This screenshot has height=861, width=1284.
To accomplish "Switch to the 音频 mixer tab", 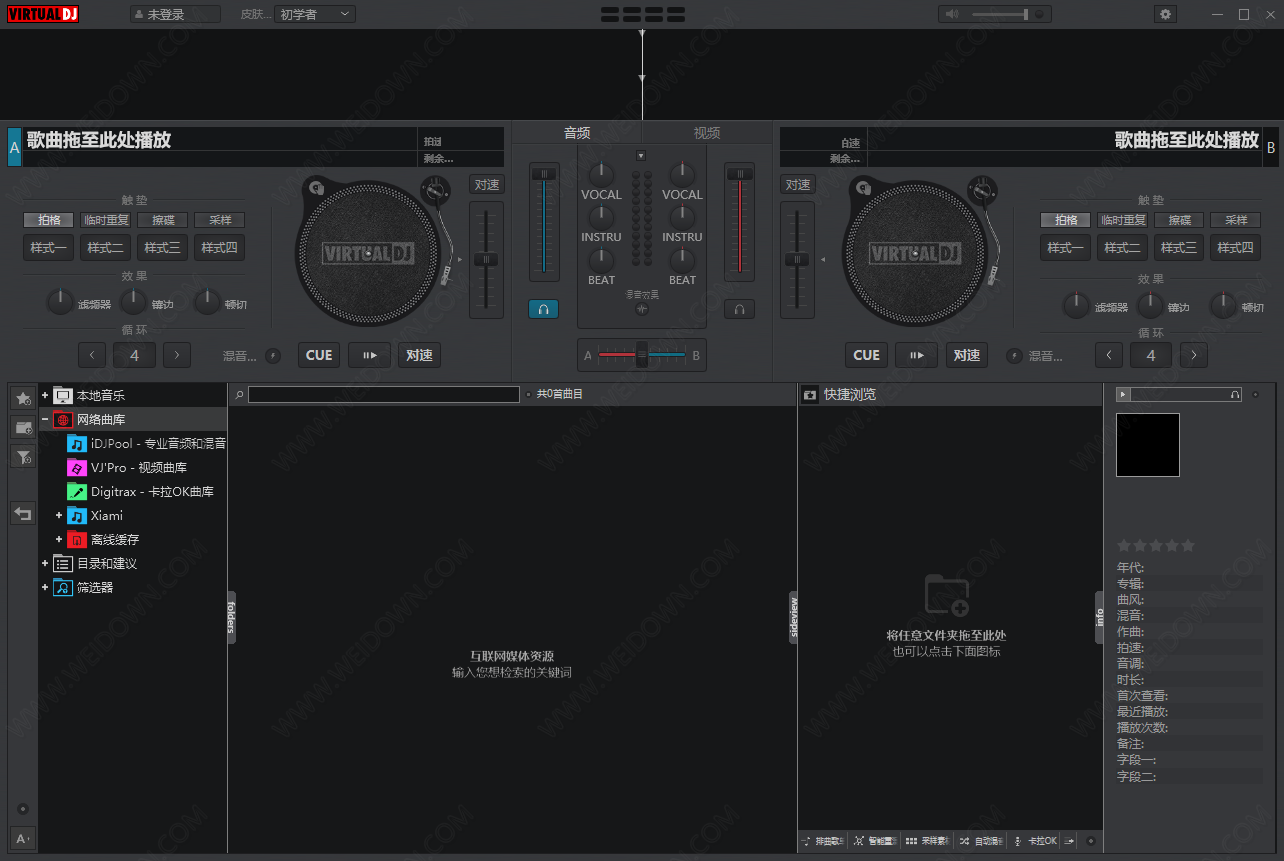I will coord(577,133).
